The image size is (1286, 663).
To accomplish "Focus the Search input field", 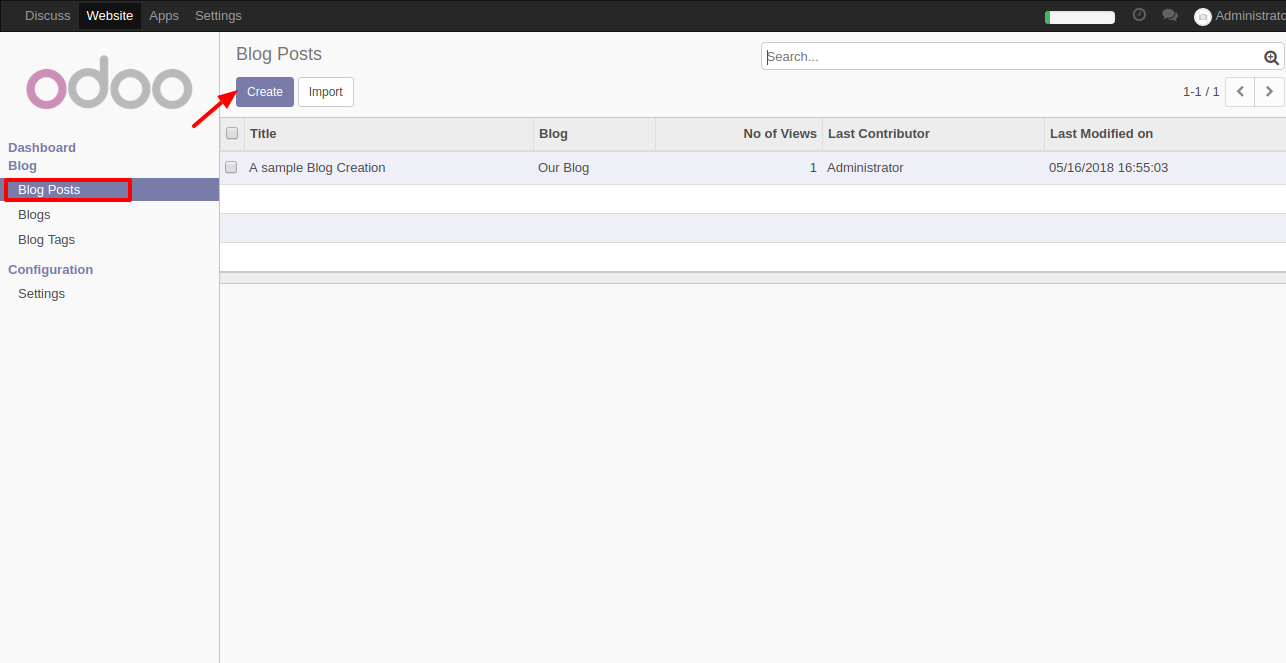I will coord(1012,56).
